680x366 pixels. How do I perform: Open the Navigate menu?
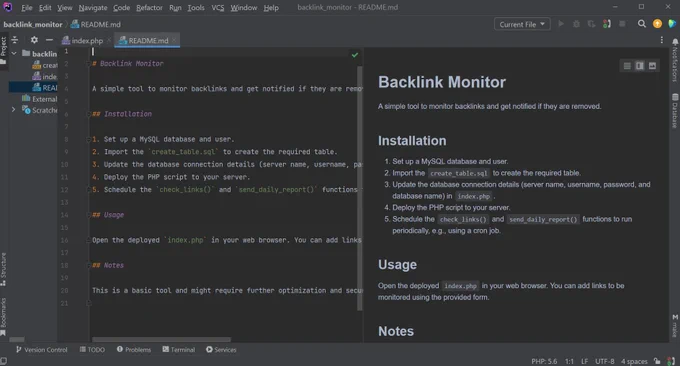pos(93,7)
